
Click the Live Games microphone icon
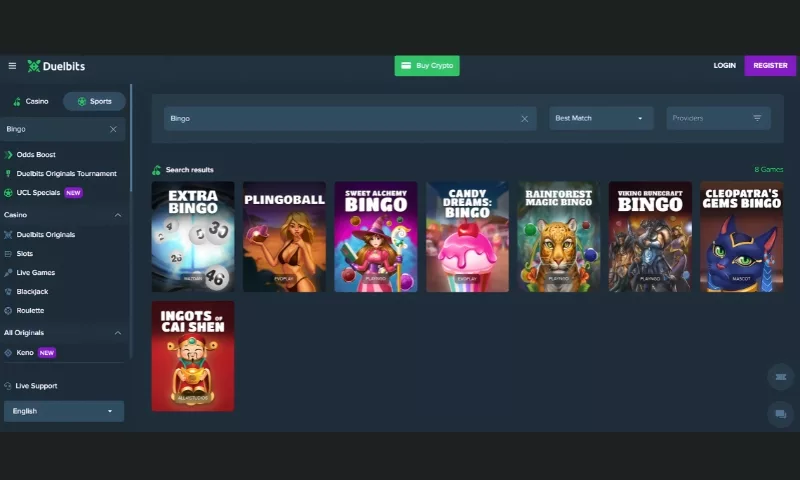tap(8, 273)
